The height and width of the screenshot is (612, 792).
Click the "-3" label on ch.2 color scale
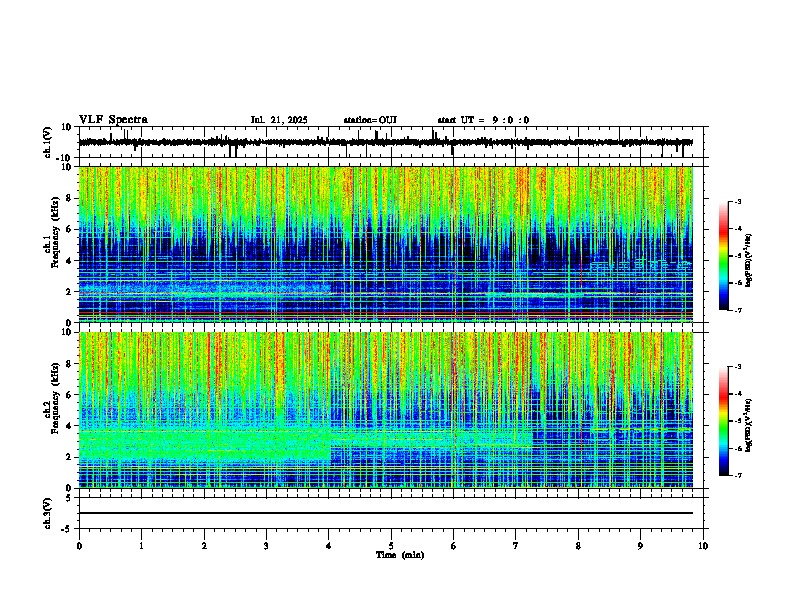(x=738, y=367)
